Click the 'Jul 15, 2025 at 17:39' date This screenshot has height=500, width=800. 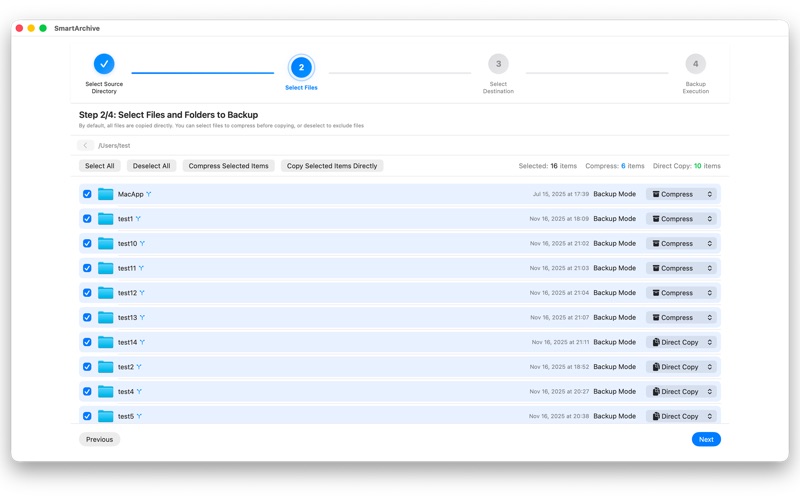click(561, 194)
